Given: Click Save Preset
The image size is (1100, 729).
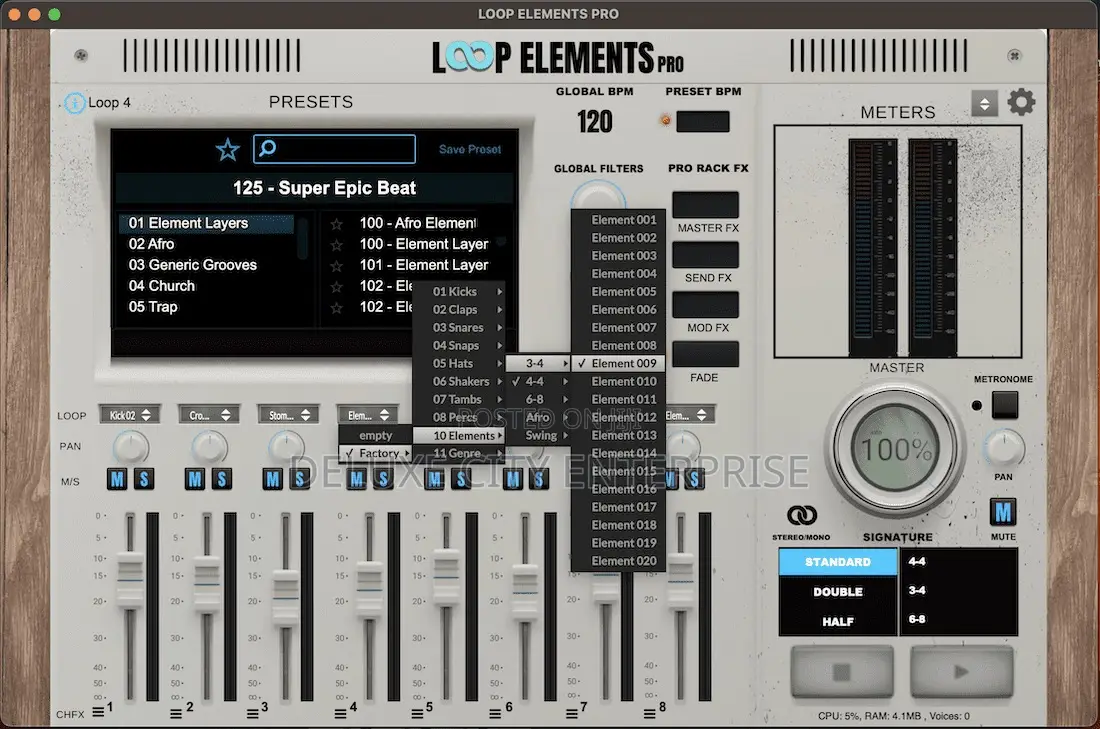Looking at the screenshot, I should tap(470, 149).
